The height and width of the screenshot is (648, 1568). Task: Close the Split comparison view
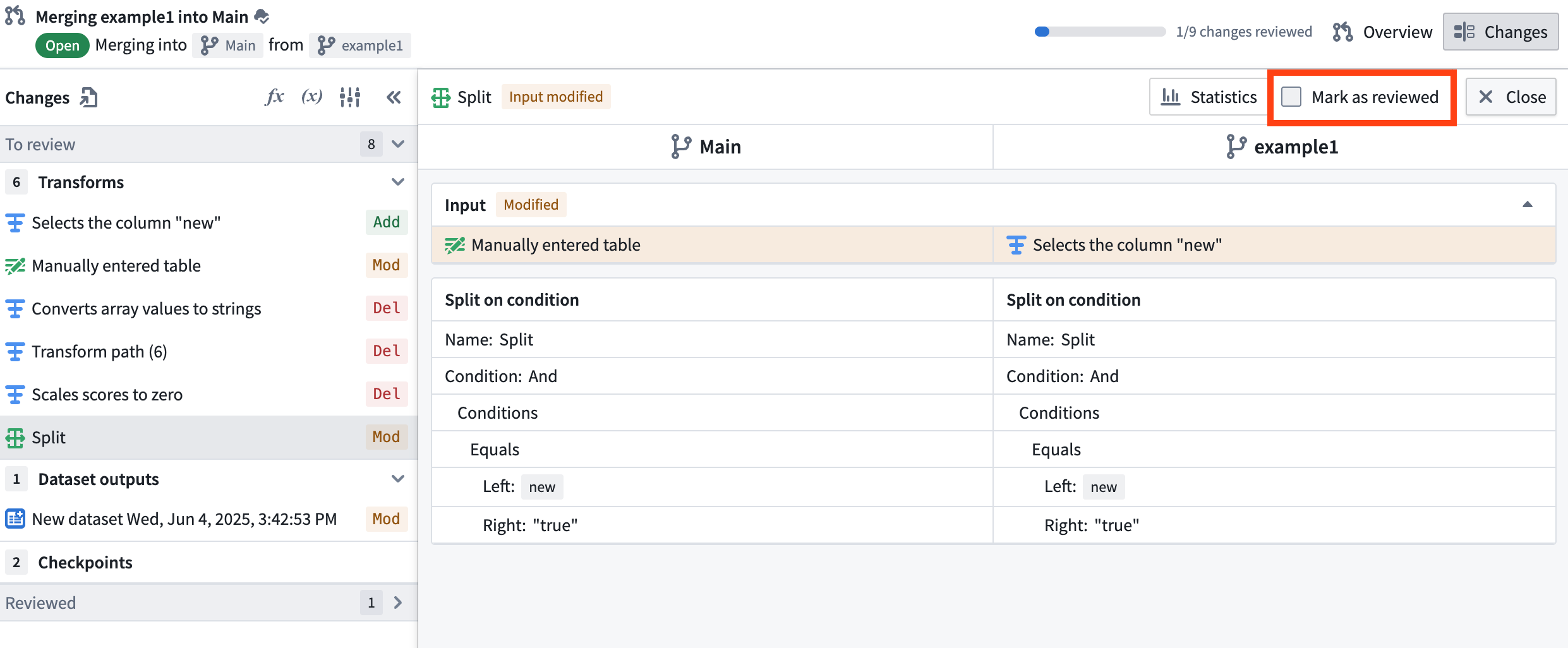pos(1511,97)
